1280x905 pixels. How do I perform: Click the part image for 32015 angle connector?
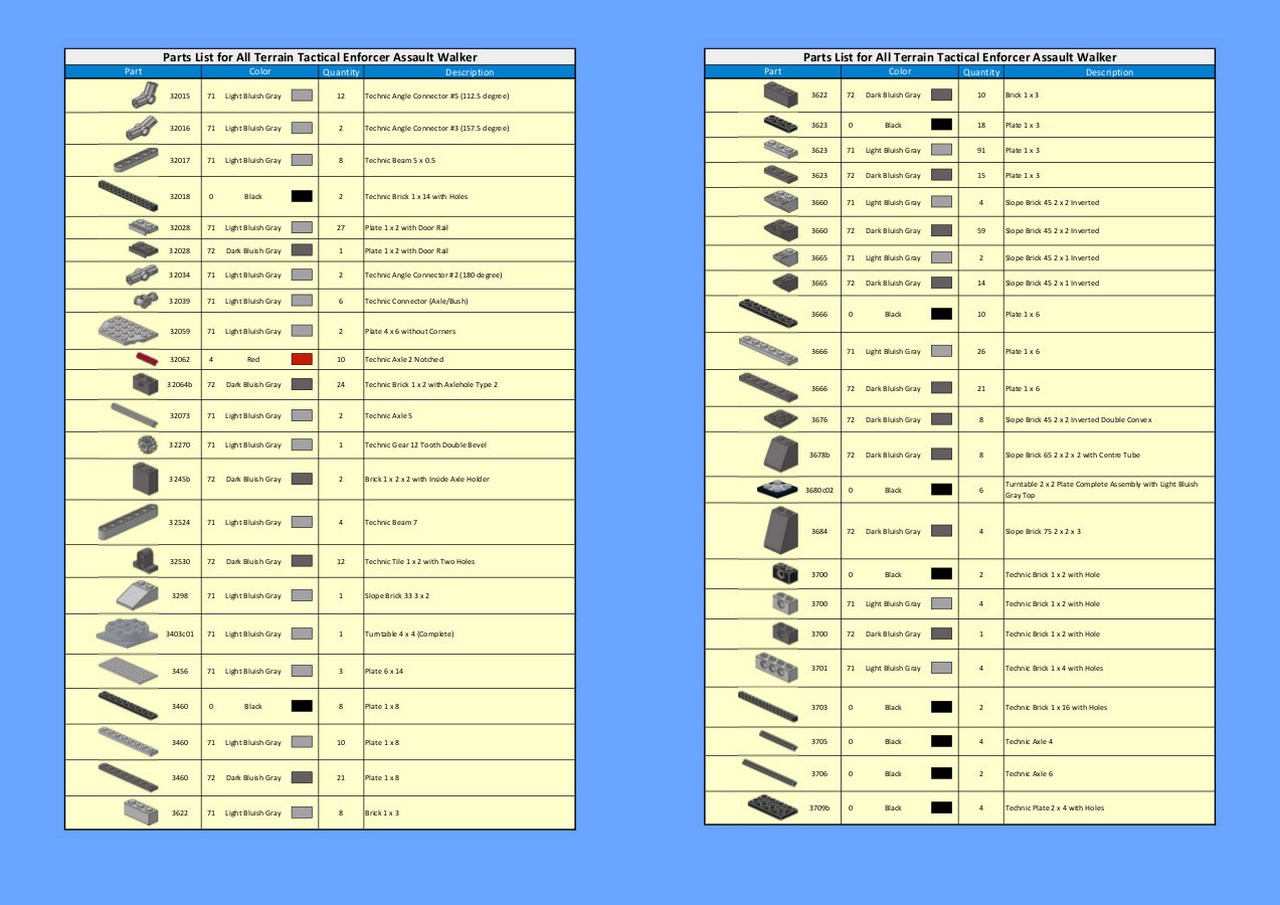pos(144,96)
